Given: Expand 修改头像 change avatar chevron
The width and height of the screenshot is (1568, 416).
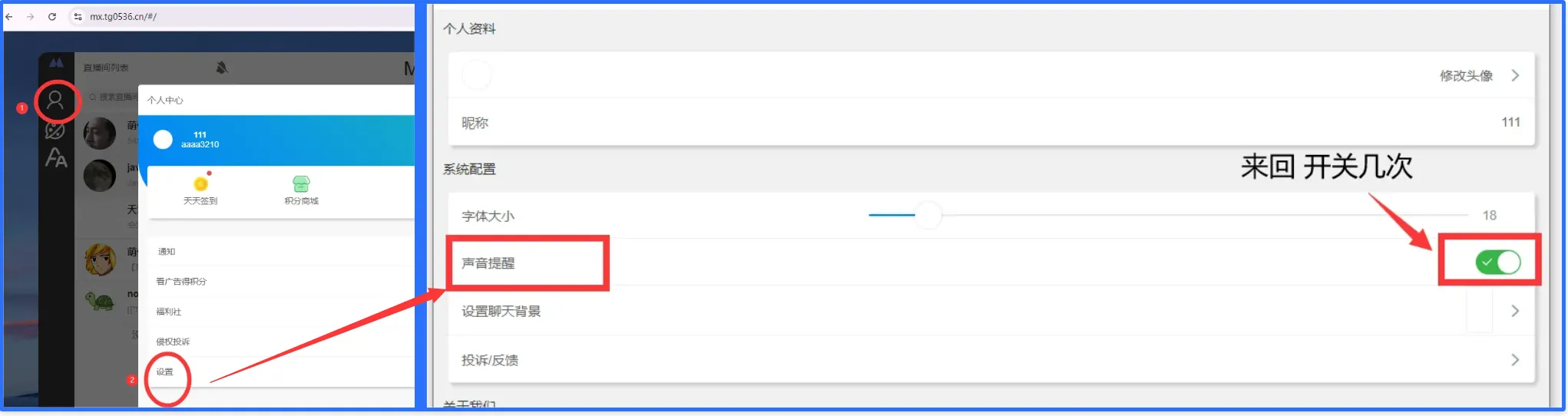Looking at the screenshot, I should pyautogui.click(x=1515, y=75).
